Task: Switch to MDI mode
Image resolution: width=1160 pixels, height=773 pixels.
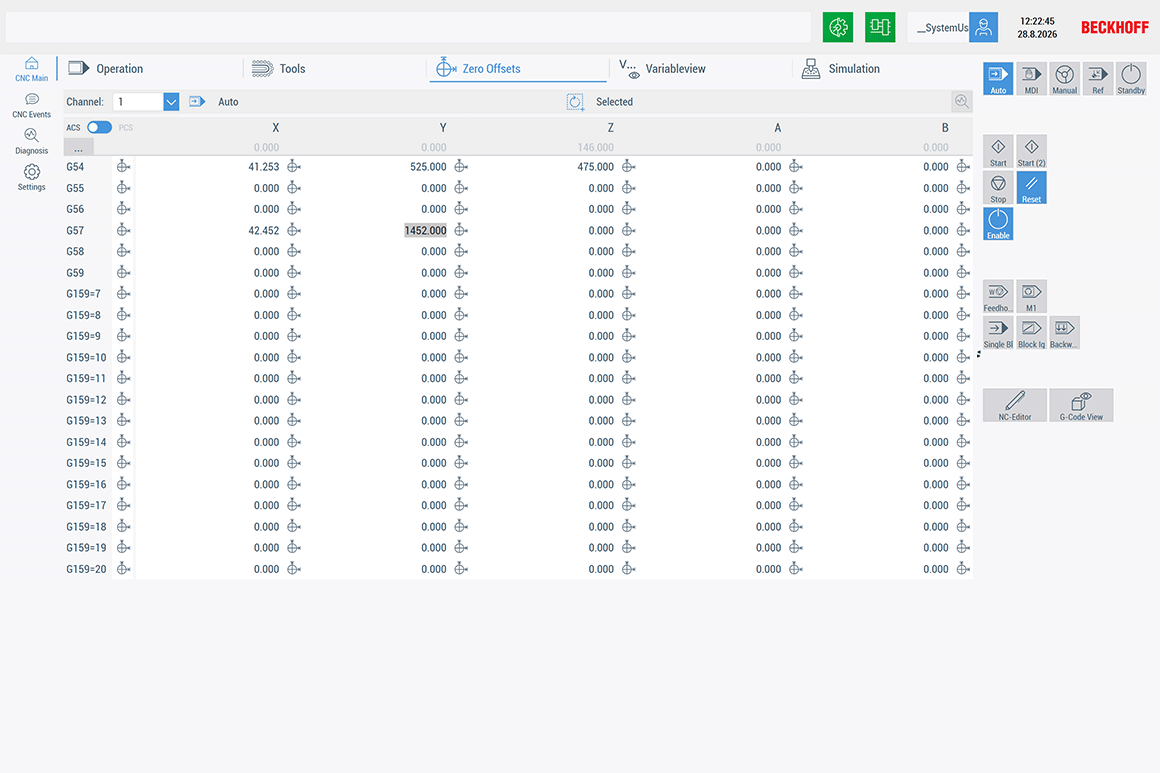Action: 1031,78
